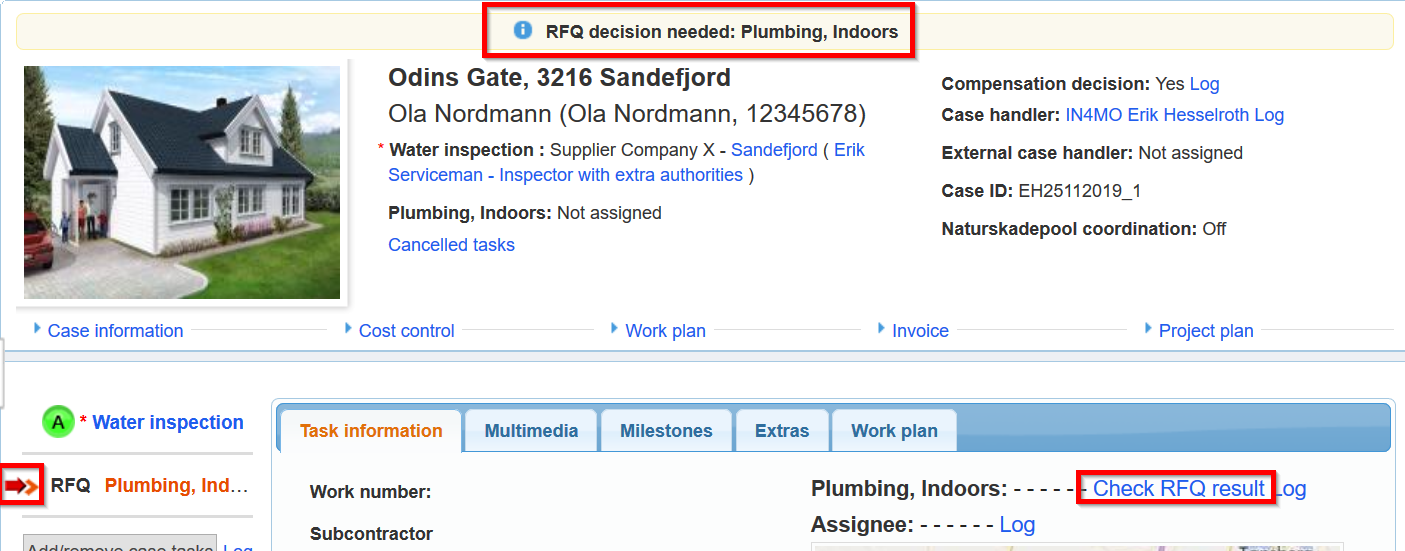Screen dimensions: 1405x551
Task: Expand the Project plan section
Action: click(x=1205, y=331)
